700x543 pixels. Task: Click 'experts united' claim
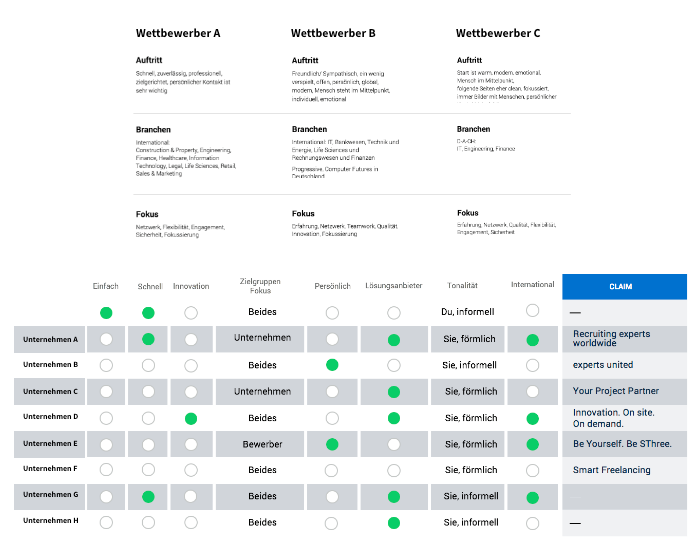[x=603, y=365]
